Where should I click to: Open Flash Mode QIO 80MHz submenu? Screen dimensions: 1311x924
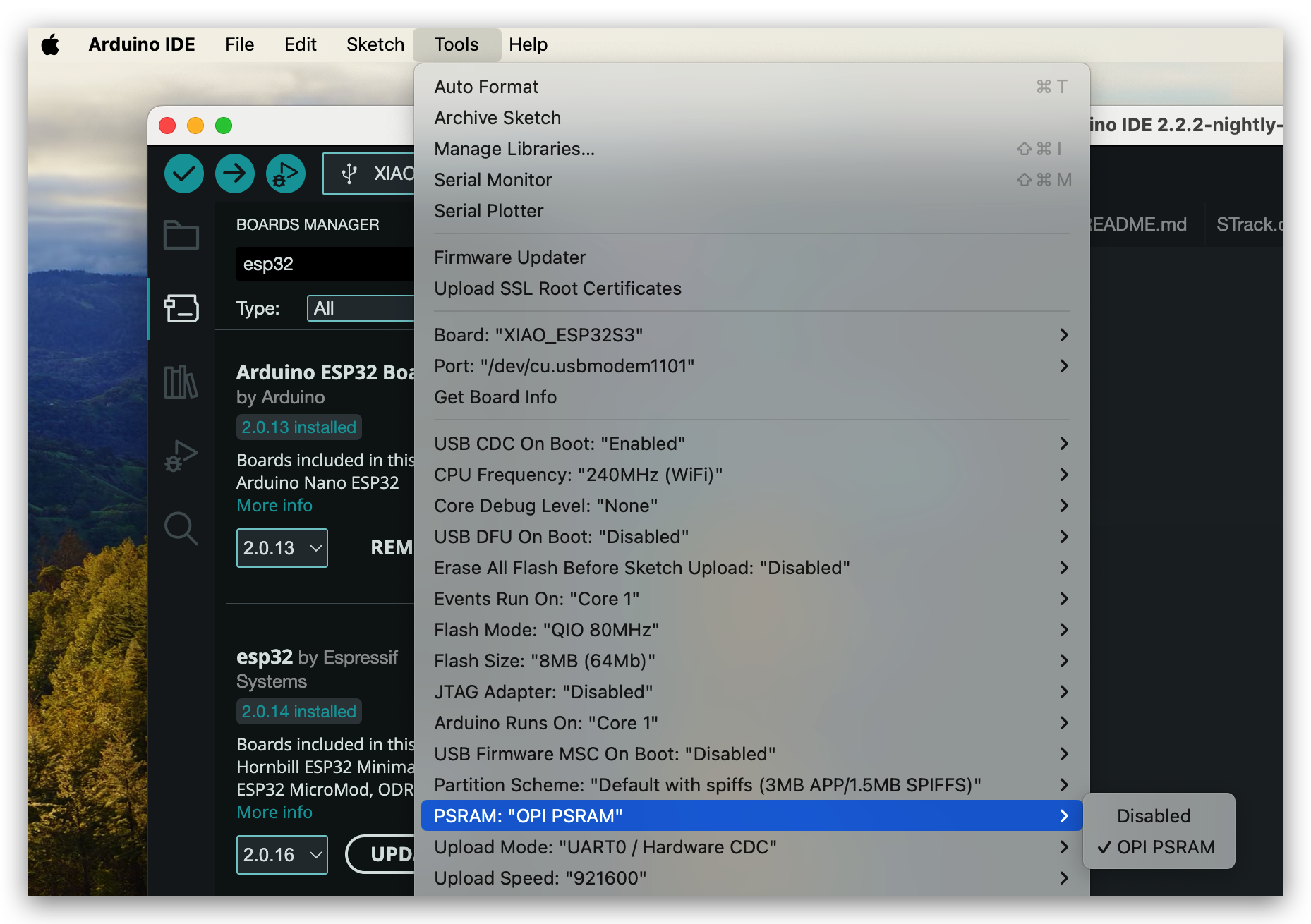[x=751, y=630]
